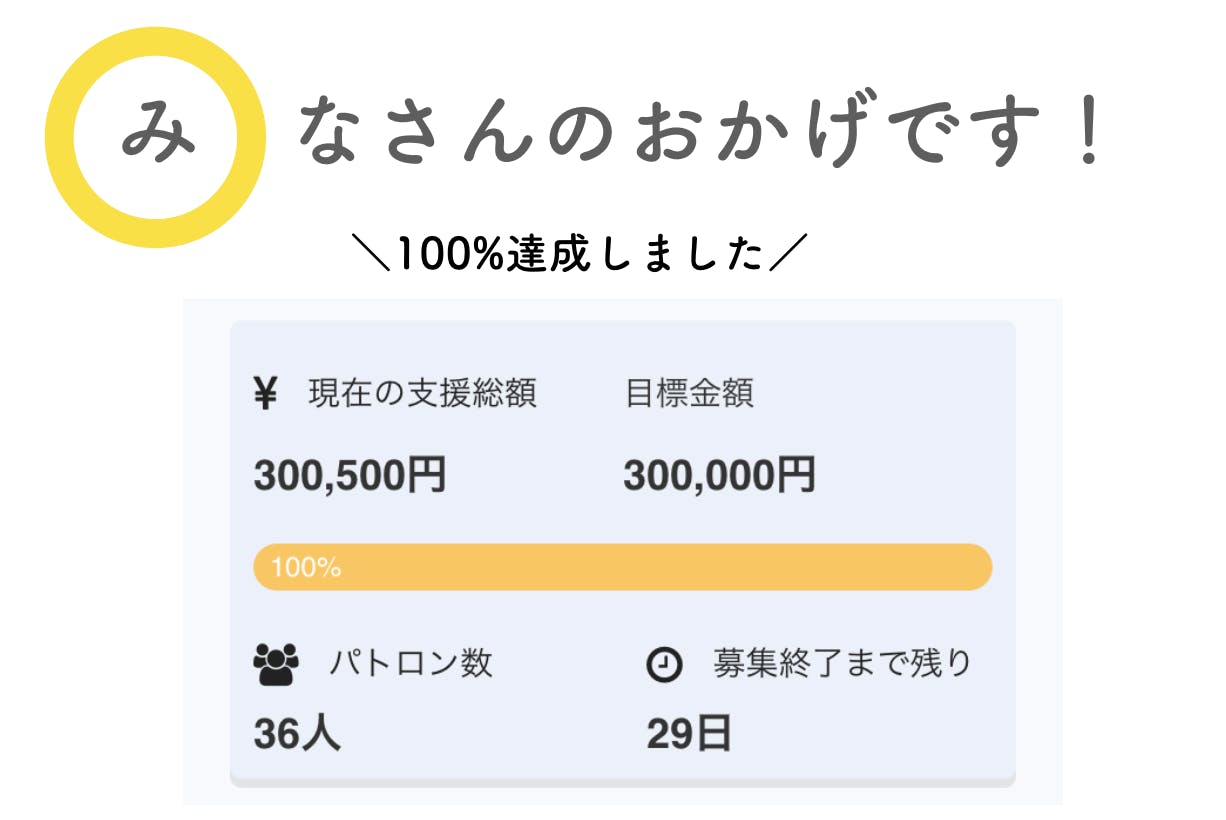Click the 29日 remaining days value

pyautogui.click(x=689, y=734)
